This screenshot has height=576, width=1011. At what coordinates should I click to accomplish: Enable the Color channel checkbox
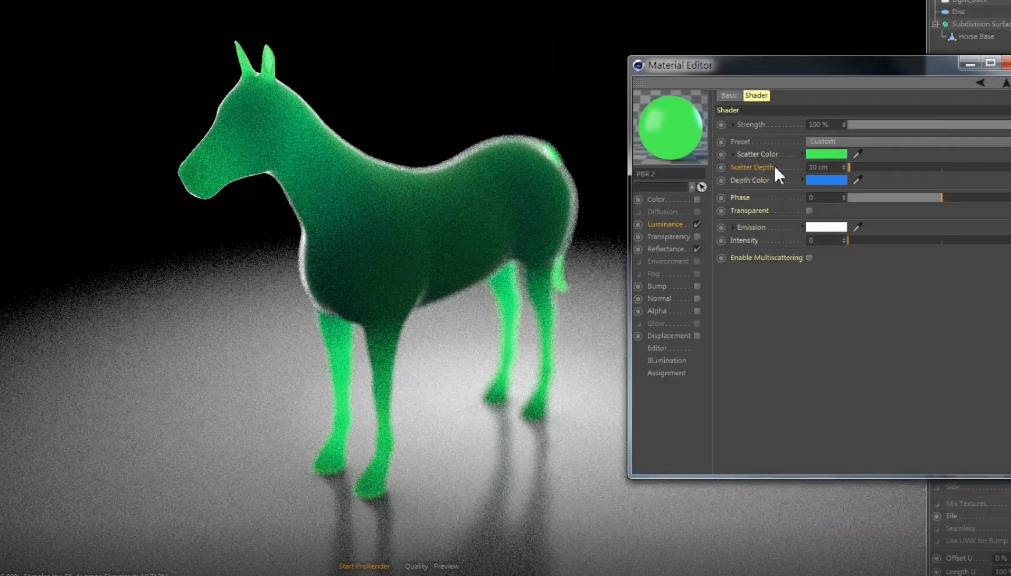pos(697,199)
